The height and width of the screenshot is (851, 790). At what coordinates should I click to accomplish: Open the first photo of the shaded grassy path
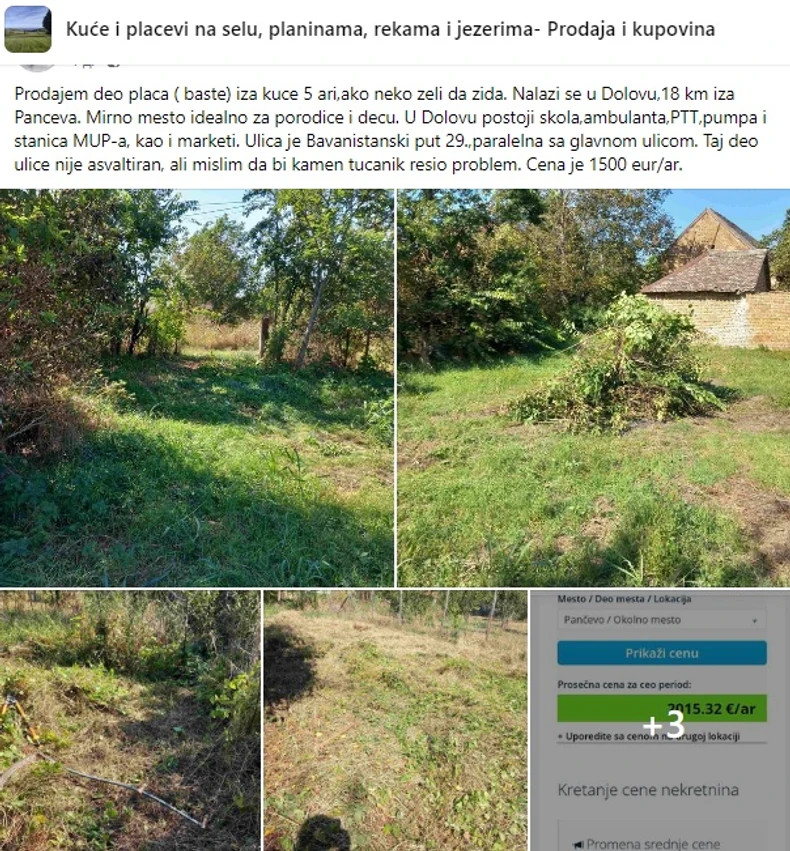click(x=196, y=387)
